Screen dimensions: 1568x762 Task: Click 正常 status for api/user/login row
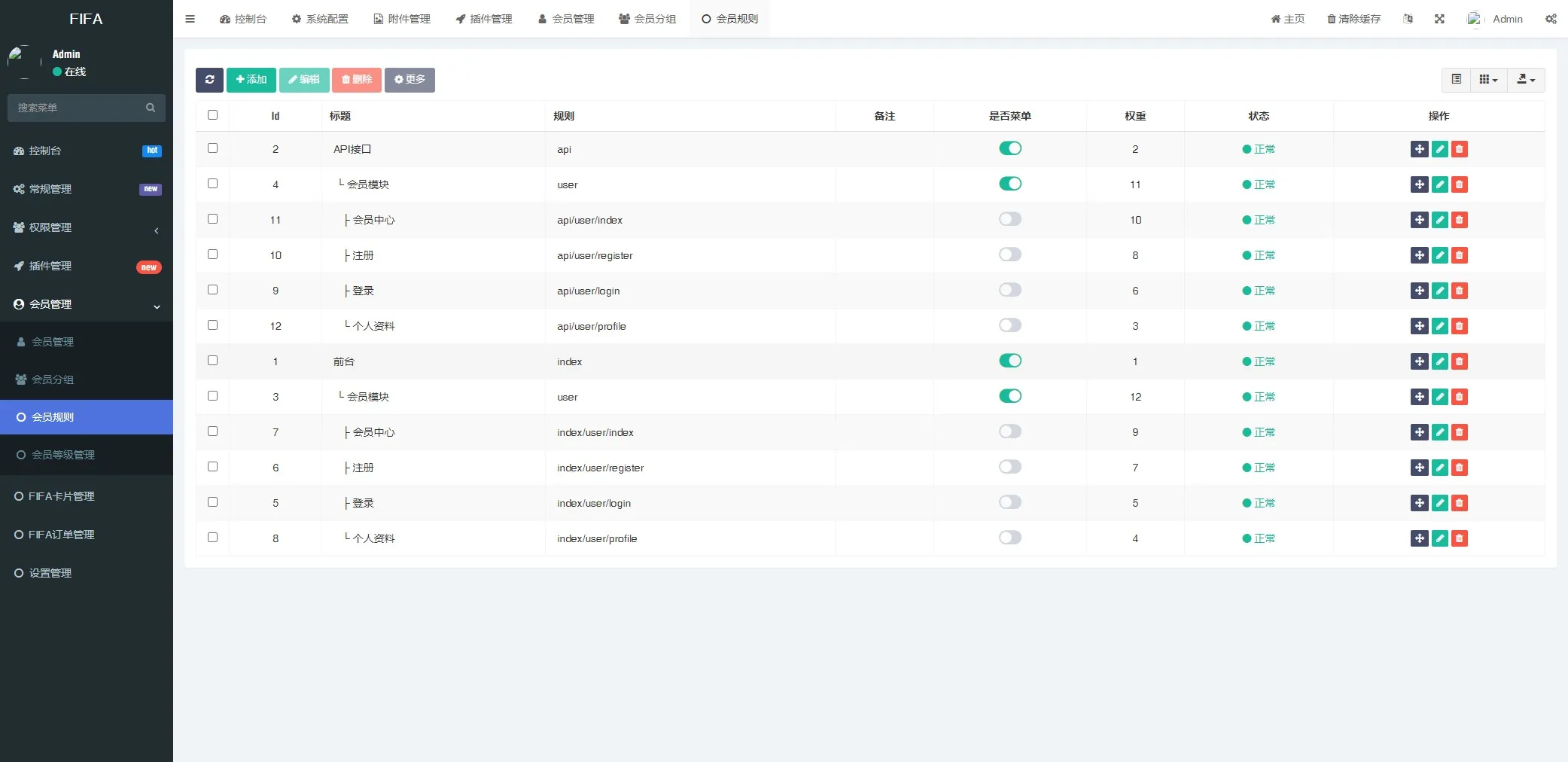[1259, 291]
